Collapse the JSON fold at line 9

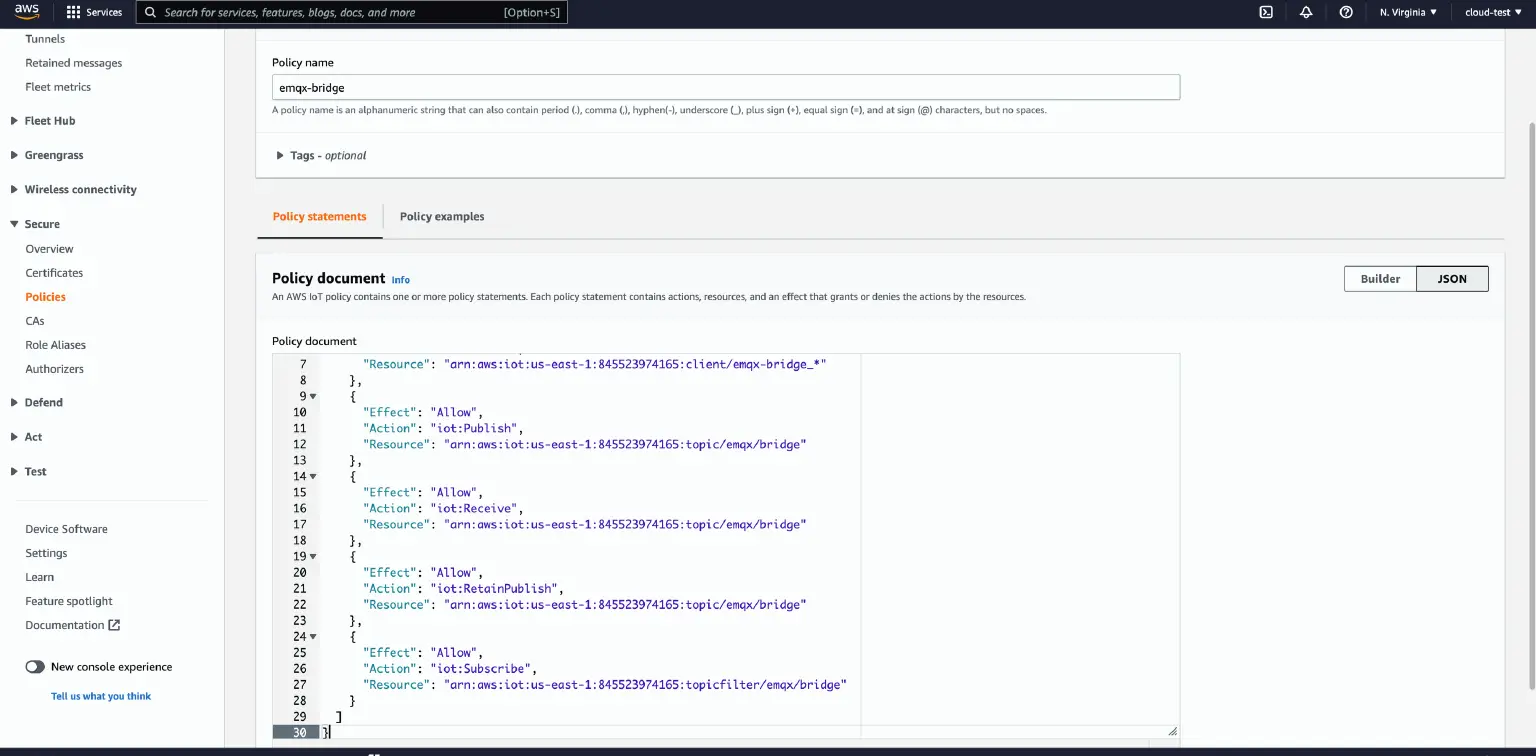pos(311,396)
